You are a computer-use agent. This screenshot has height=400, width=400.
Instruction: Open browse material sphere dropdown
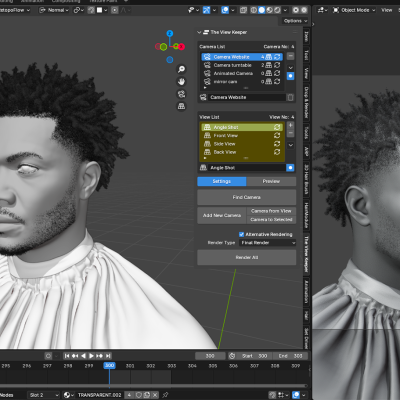coord(69,395)
